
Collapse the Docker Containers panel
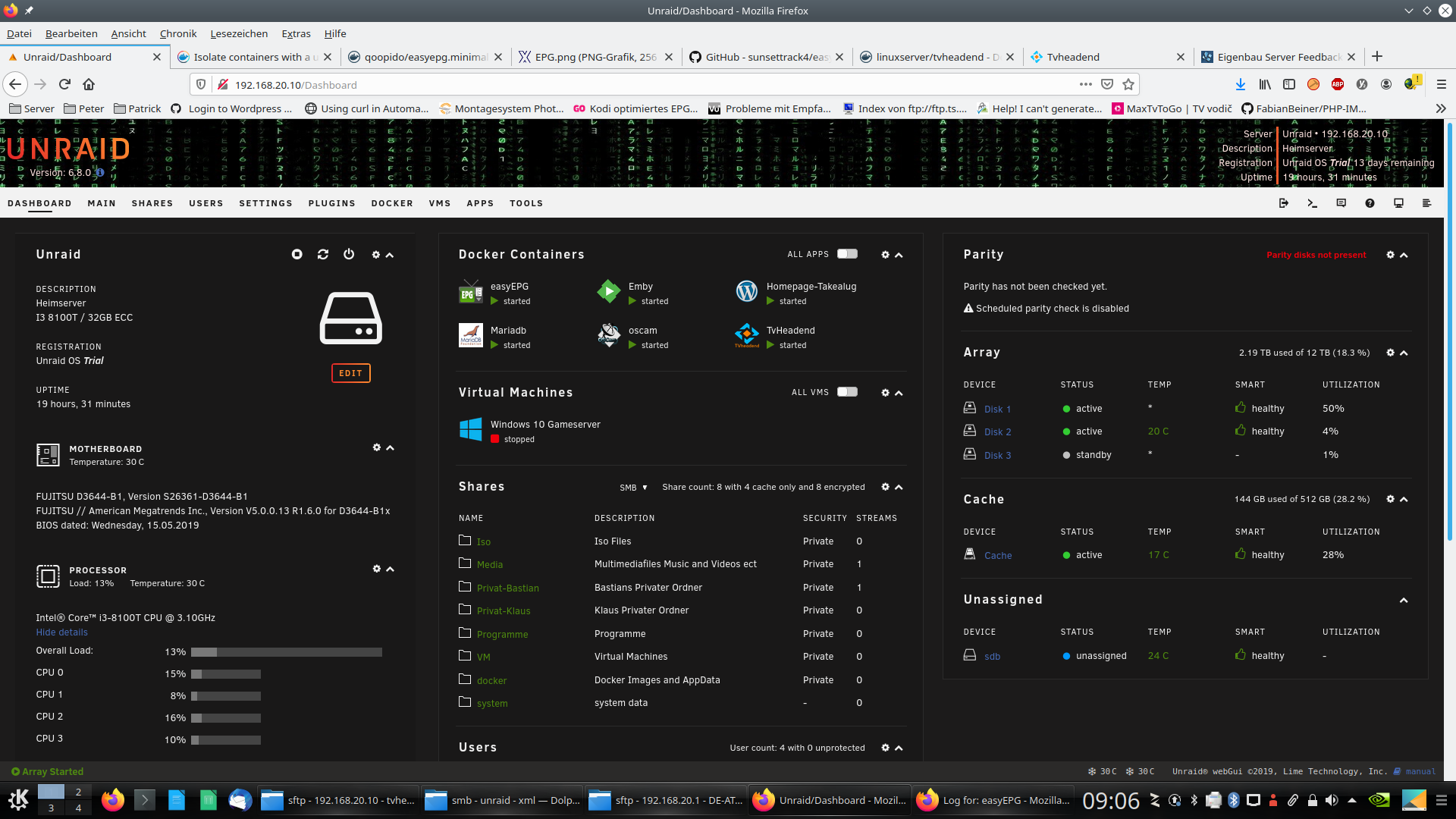tap(899, 255)
